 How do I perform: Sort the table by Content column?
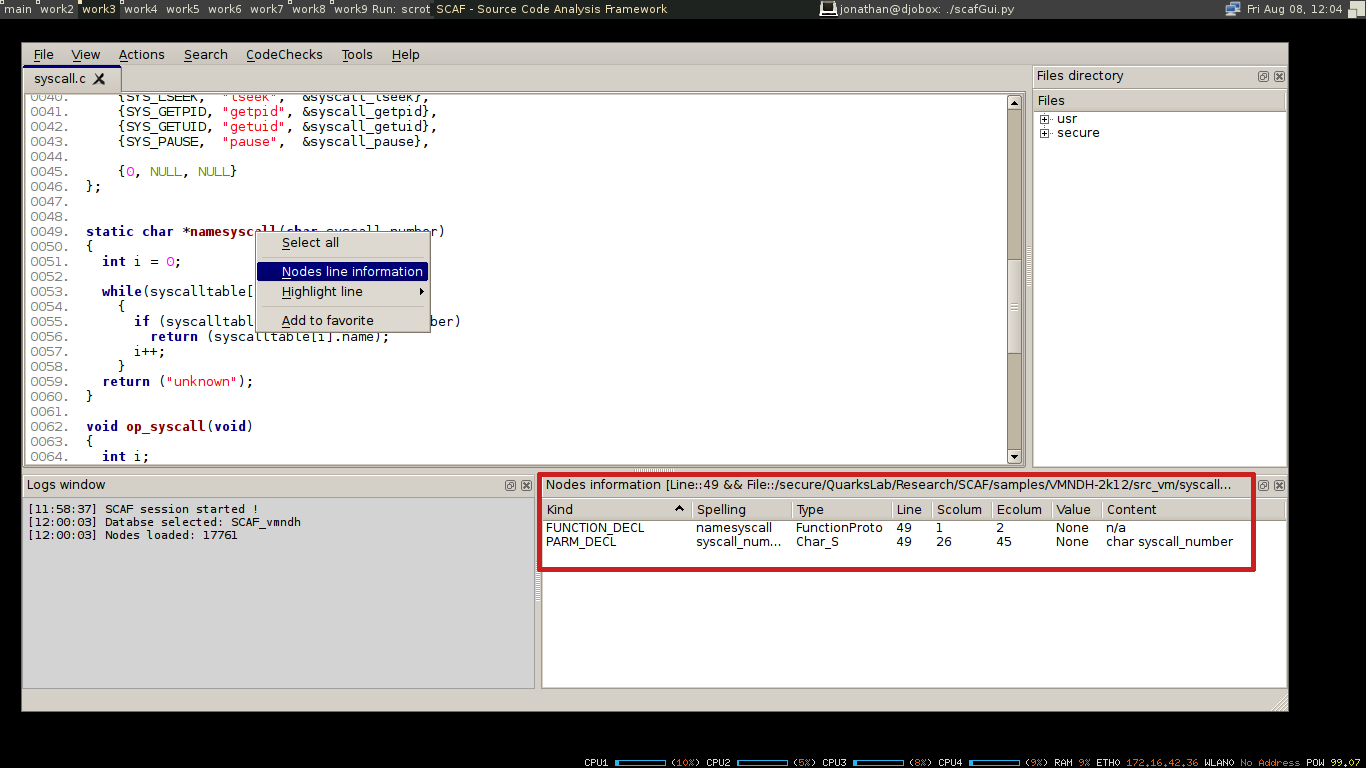tap(1193, 509)
